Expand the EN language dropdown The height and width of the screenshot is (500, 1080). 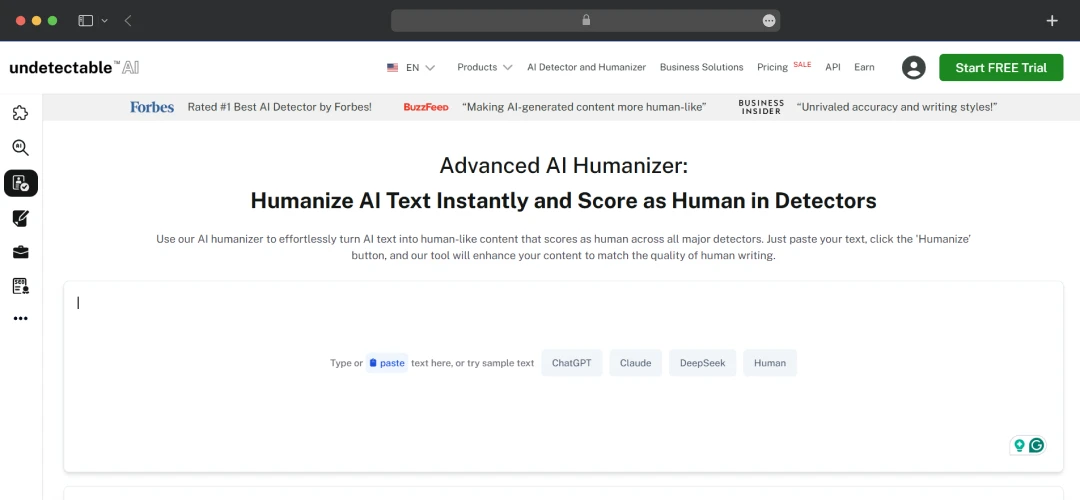pos(420,67)
